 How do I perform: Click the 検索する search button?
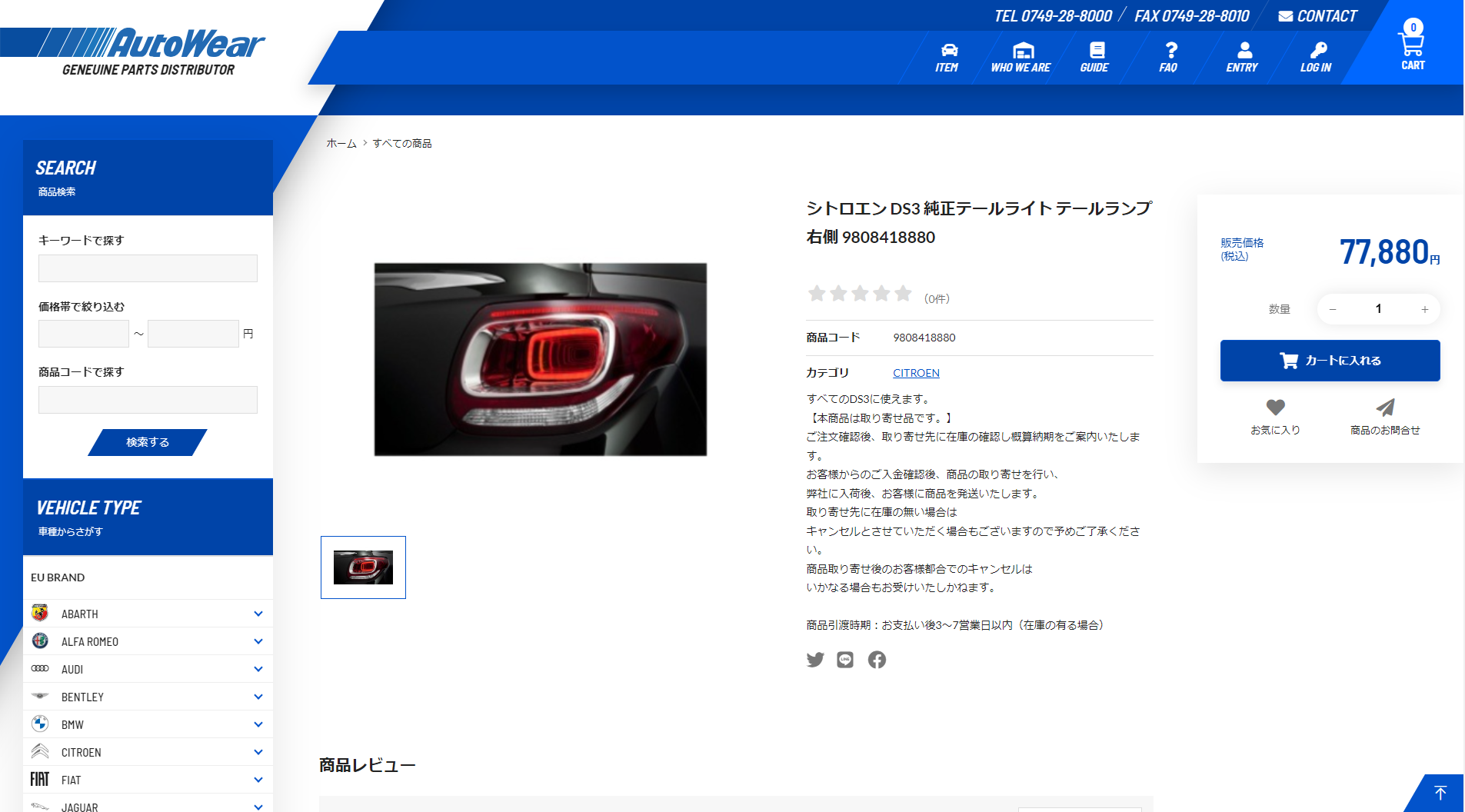[x=148, y=442]
